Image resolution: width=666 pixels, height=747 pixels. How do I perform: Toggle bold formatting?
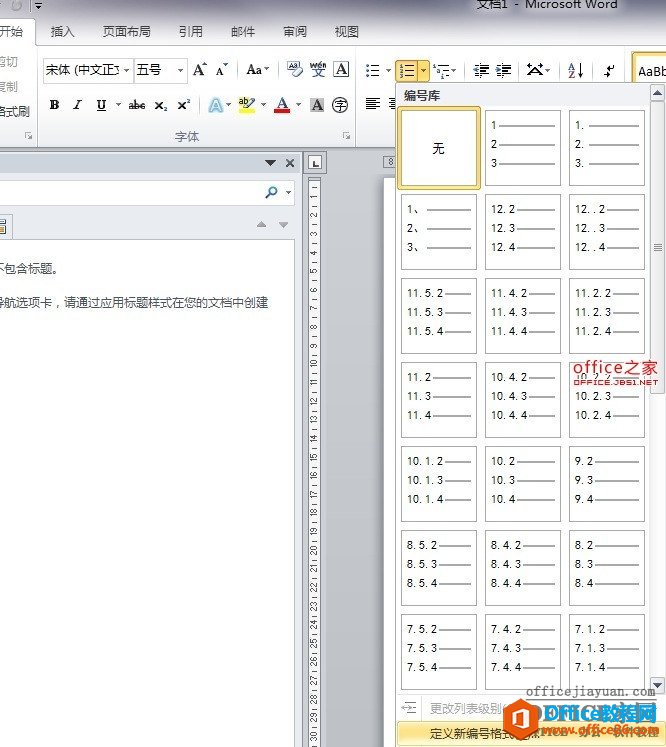click(54, 105)
